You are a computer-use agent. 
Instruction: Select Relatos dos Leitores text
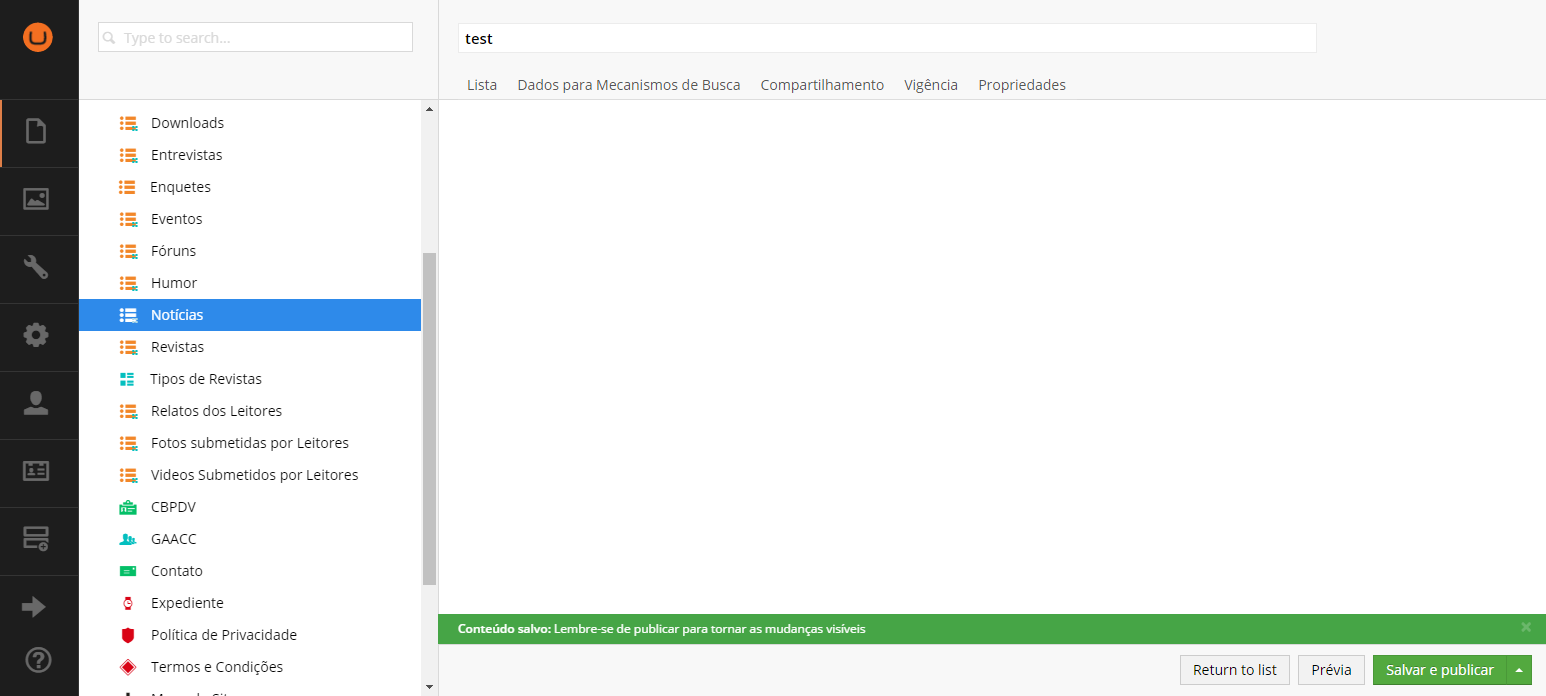tap(217, 411)
